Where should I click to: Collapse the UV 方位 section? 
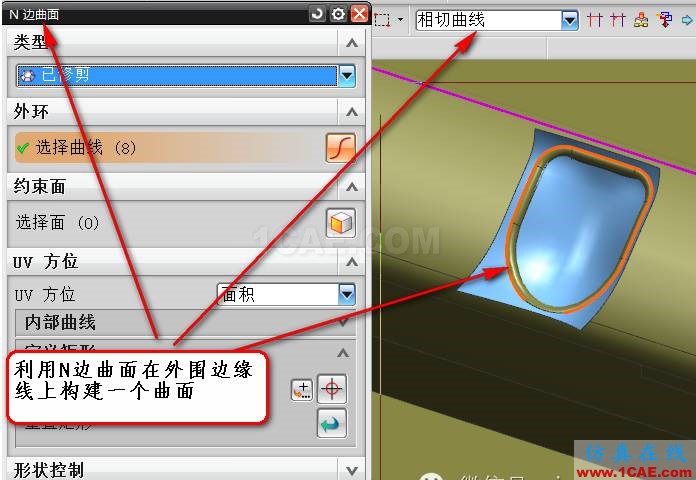click(352, 262)
